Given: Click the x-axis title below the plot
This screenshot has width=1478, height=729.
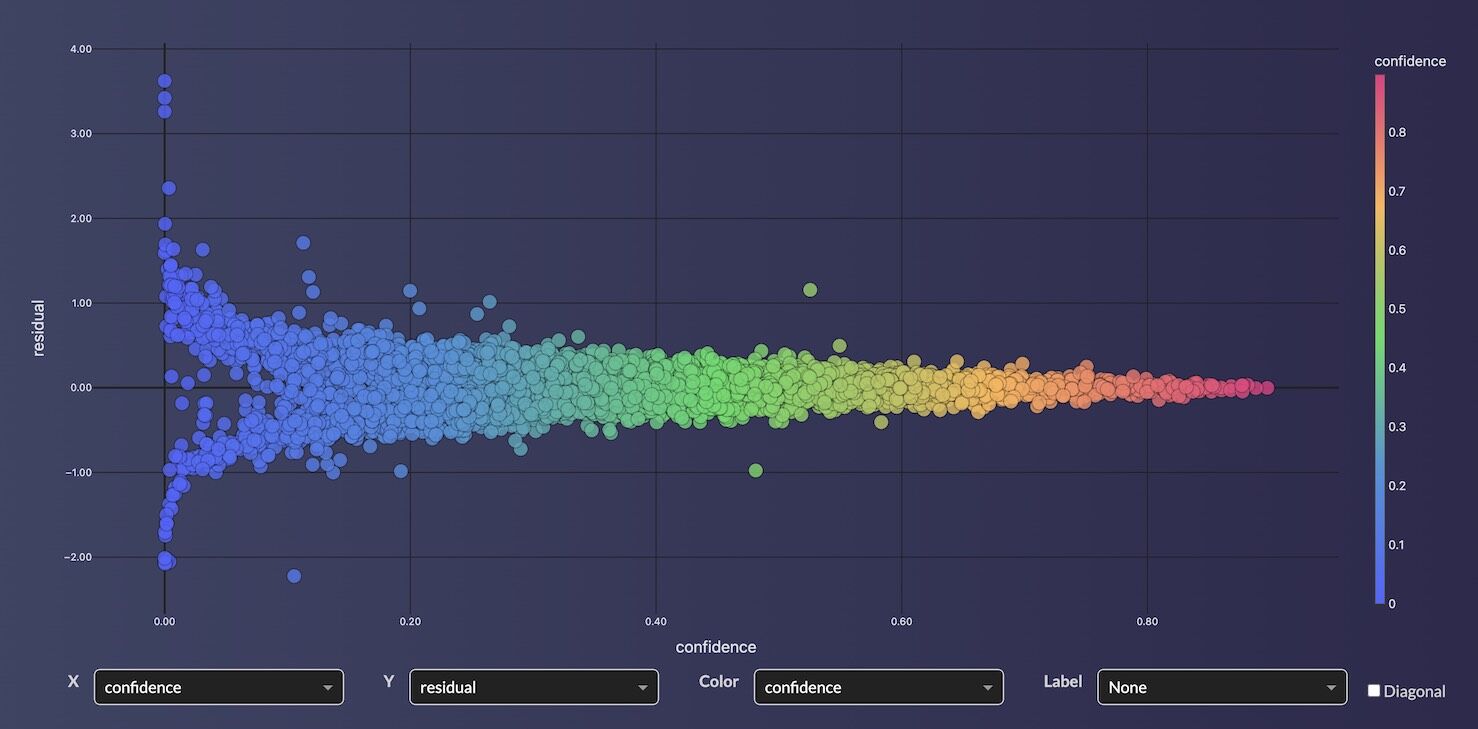Looking at the screenshot, I should 715,647.
